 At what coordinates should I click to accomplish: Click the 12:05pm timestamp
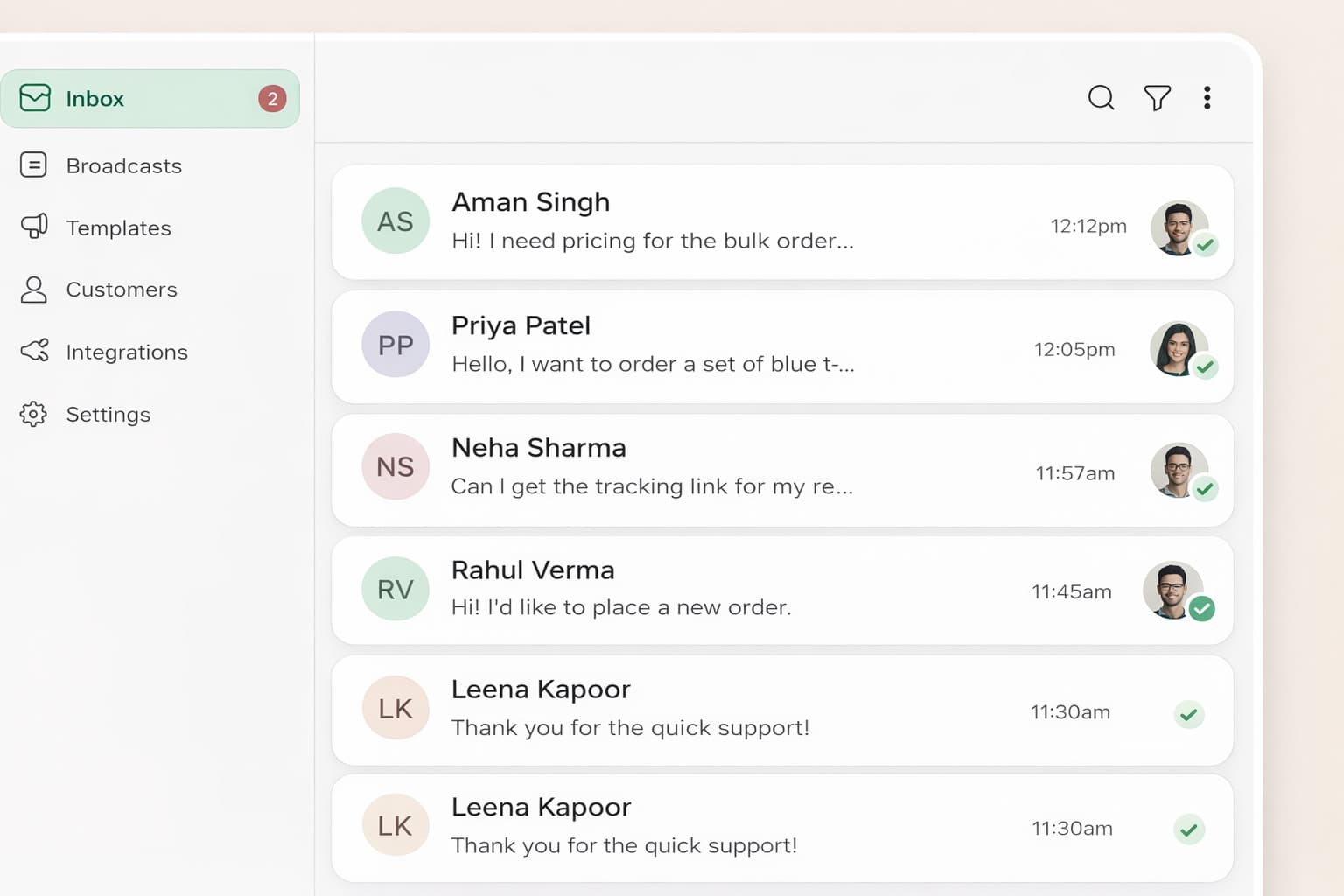pyautogui.click(x=1074, y=349)
